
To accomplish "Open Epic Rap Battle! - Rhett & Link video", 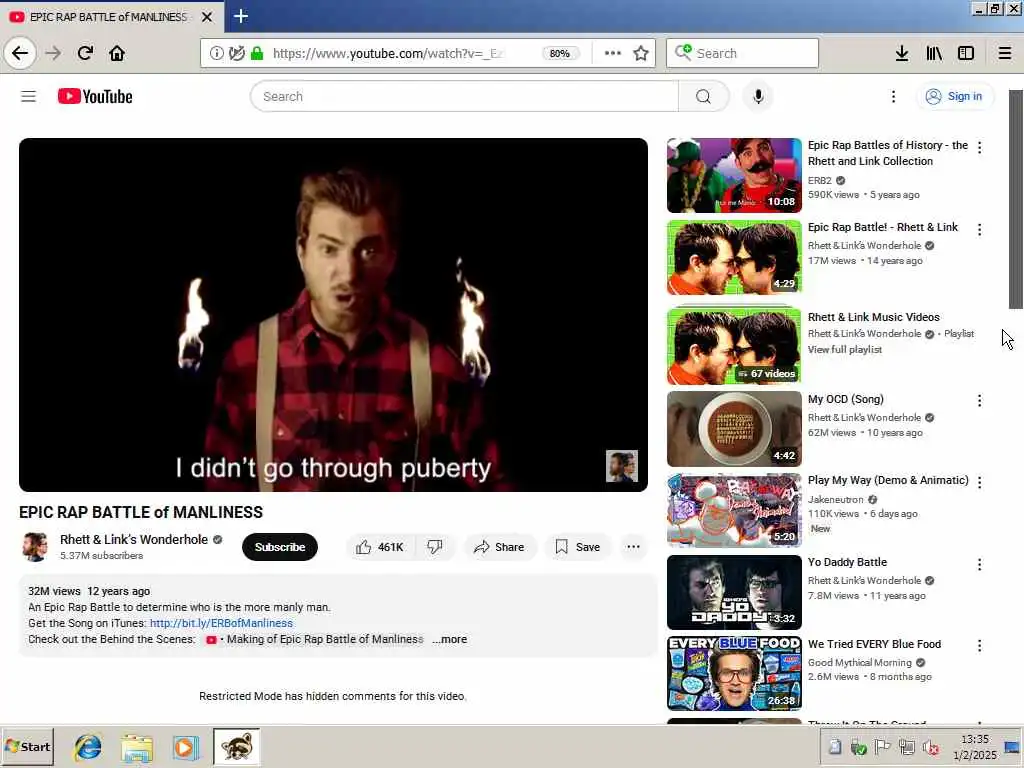I will click(734, 257).
